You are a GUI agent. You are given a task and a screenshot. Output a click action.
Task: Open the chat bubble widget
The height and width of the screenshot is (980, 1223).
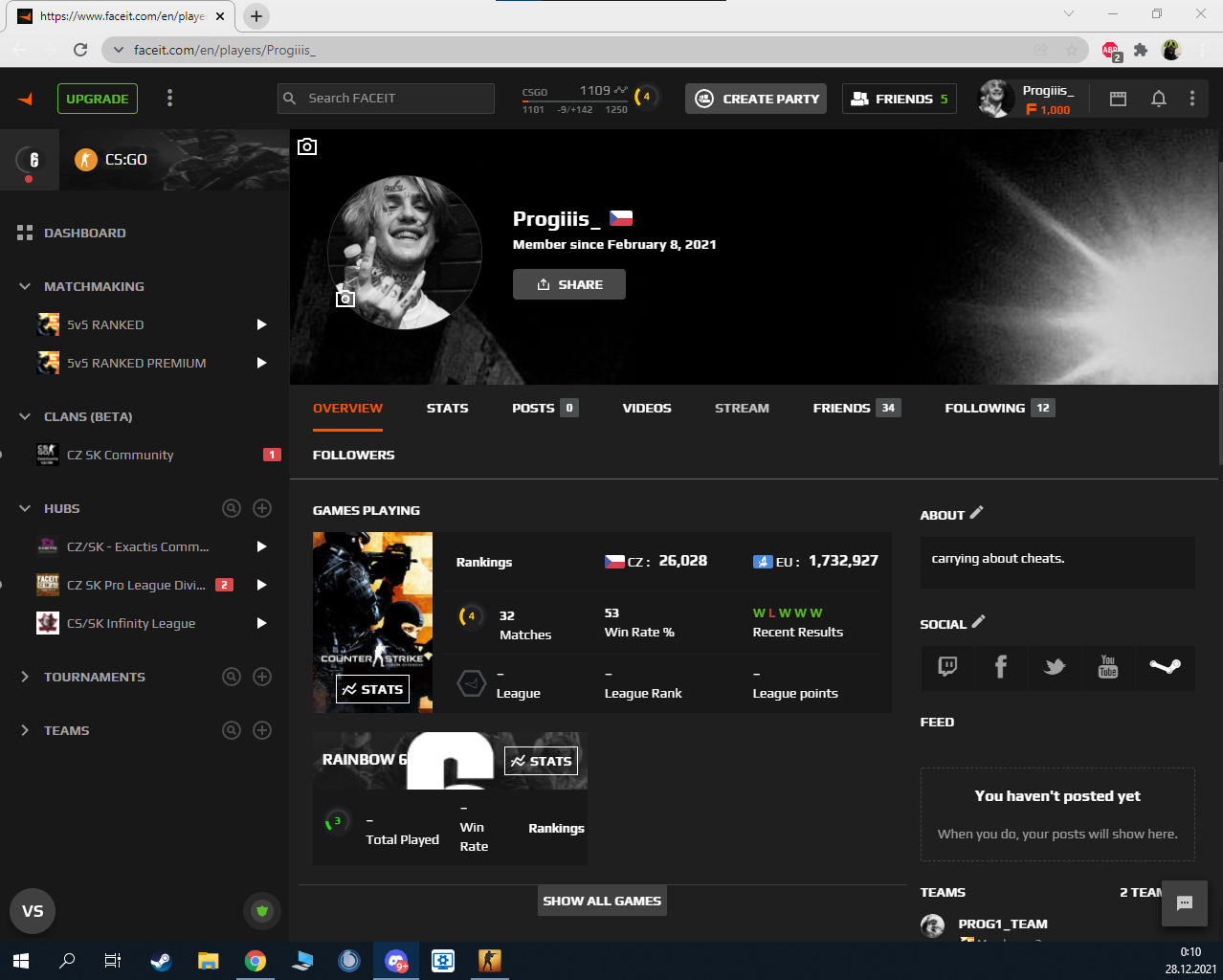click(x=1185, y=903)
